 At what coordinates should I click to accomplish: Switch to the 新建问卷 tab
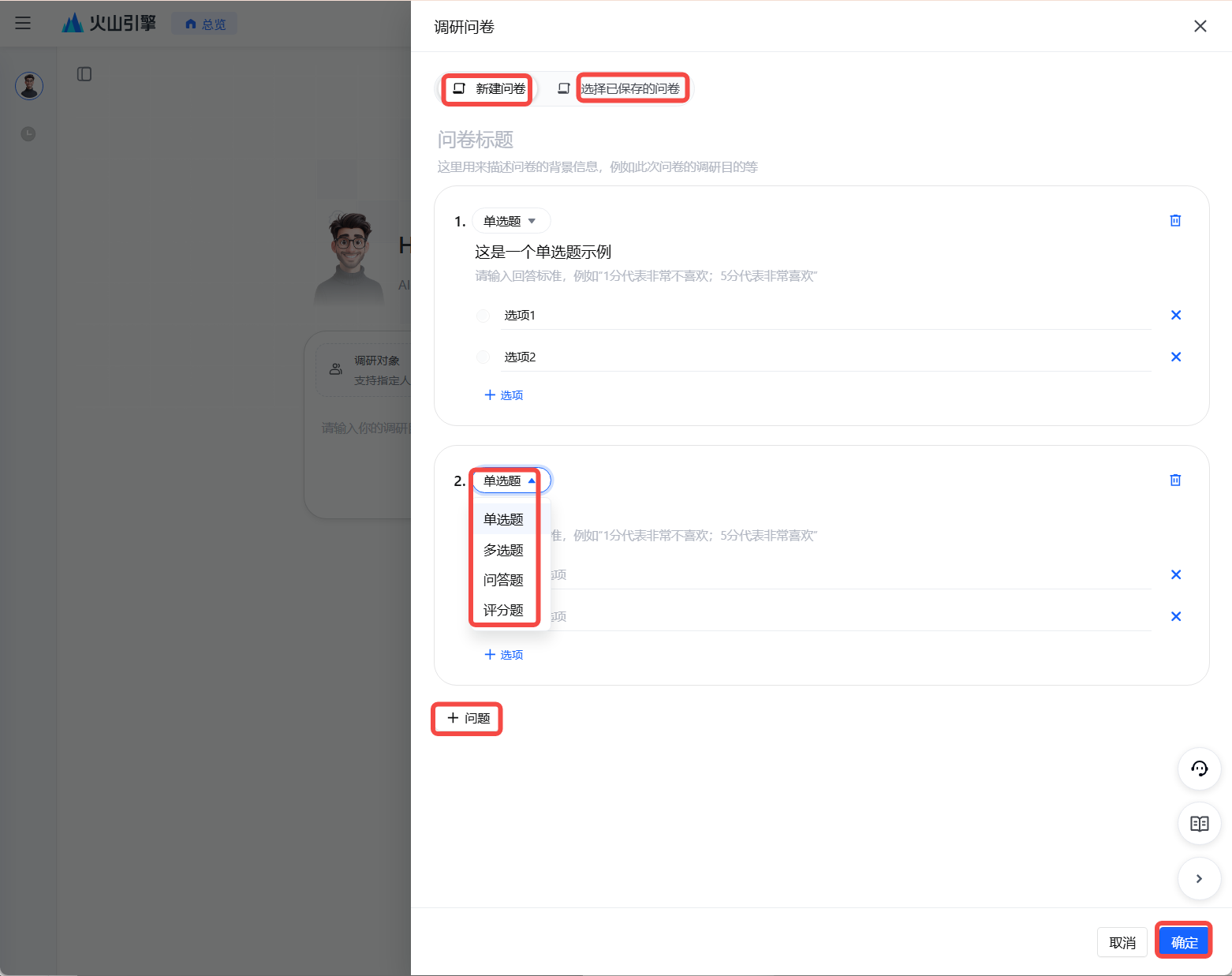(489, 88)
